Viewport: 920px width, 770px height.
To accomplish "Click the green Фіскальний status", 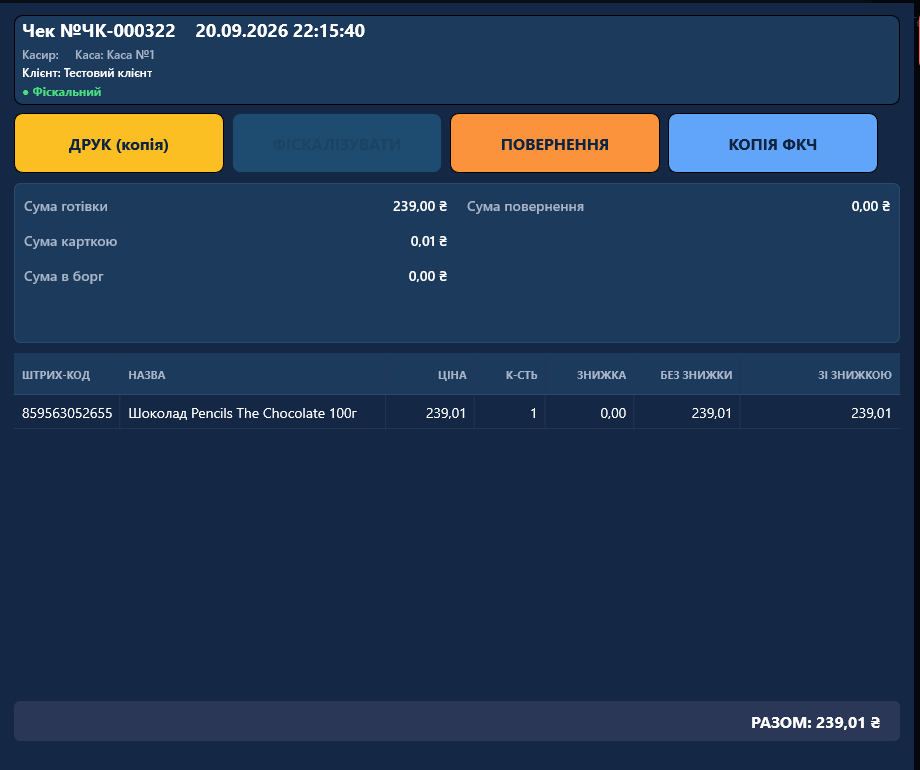I will [x=62, y=92].
